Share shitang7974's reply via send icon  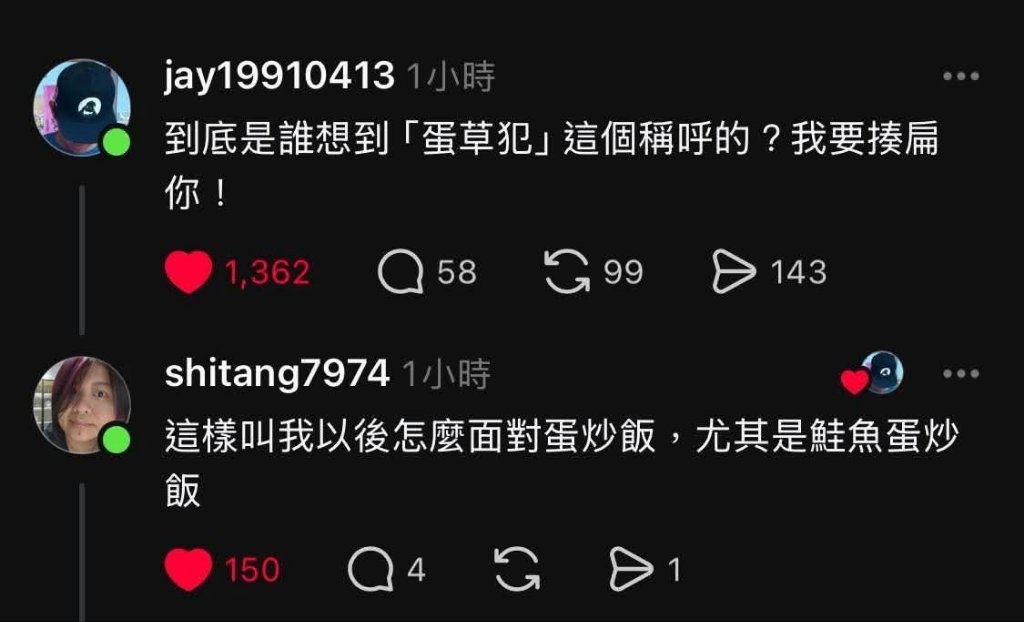tap(632, 569)
